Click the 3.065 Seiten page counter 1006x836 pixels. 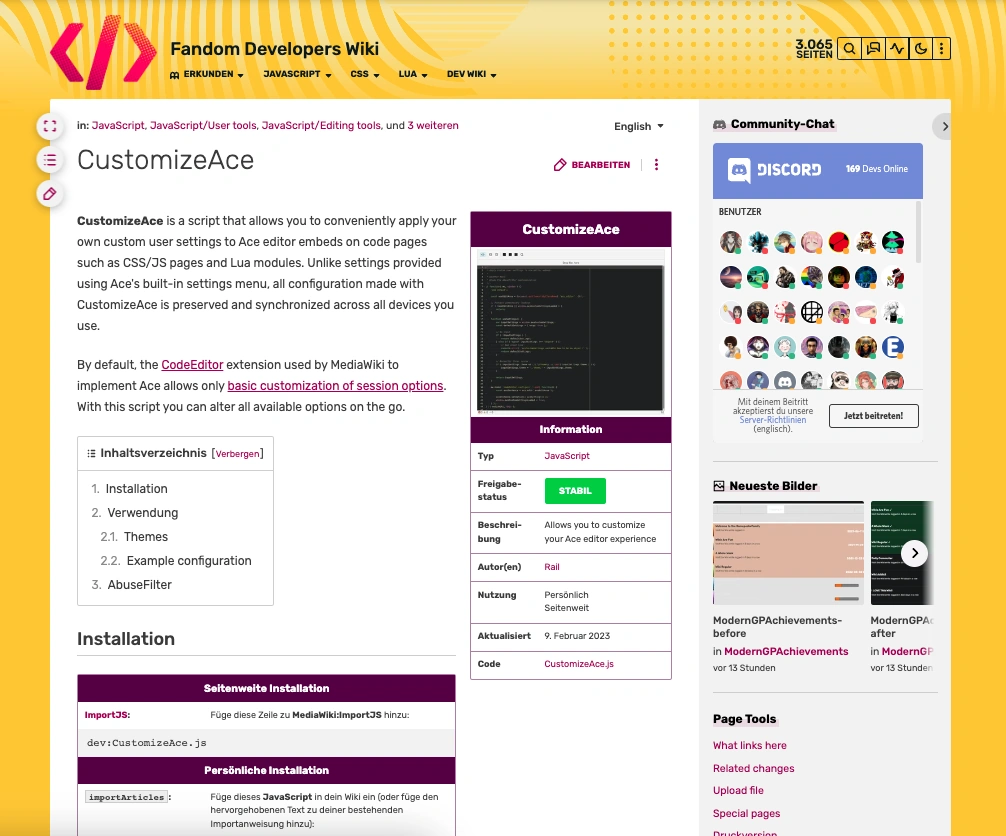[x=814, y=49]
